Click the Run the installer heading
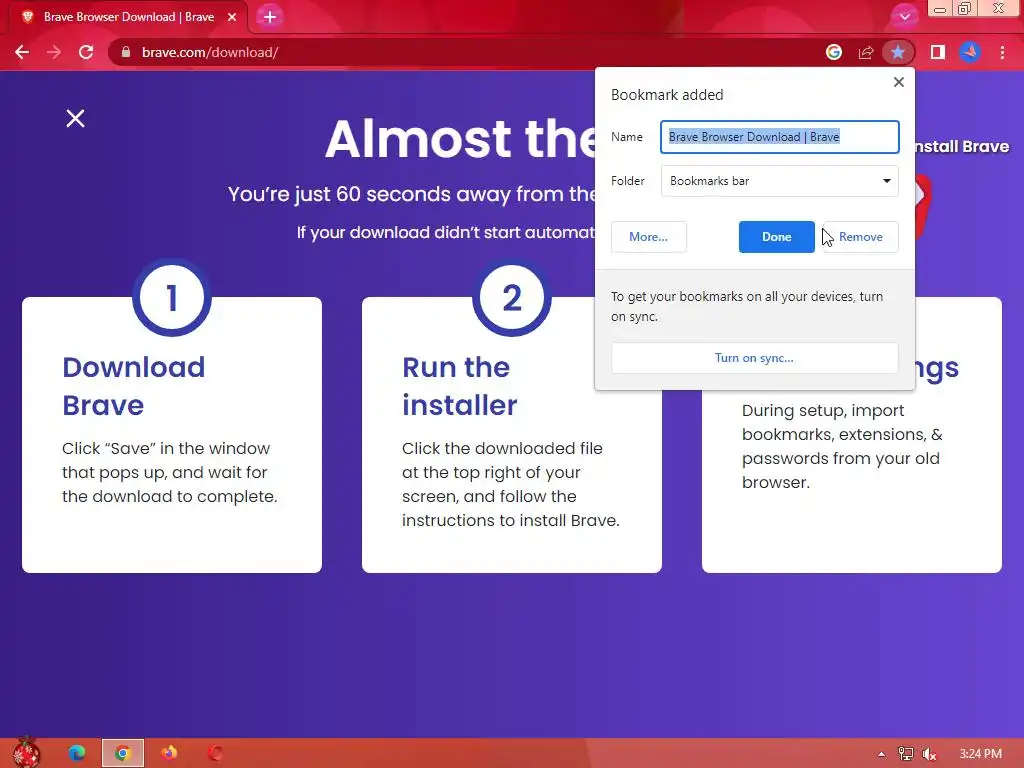The width and height of the screenshot is (1024, 768). [x=460, y=386]
